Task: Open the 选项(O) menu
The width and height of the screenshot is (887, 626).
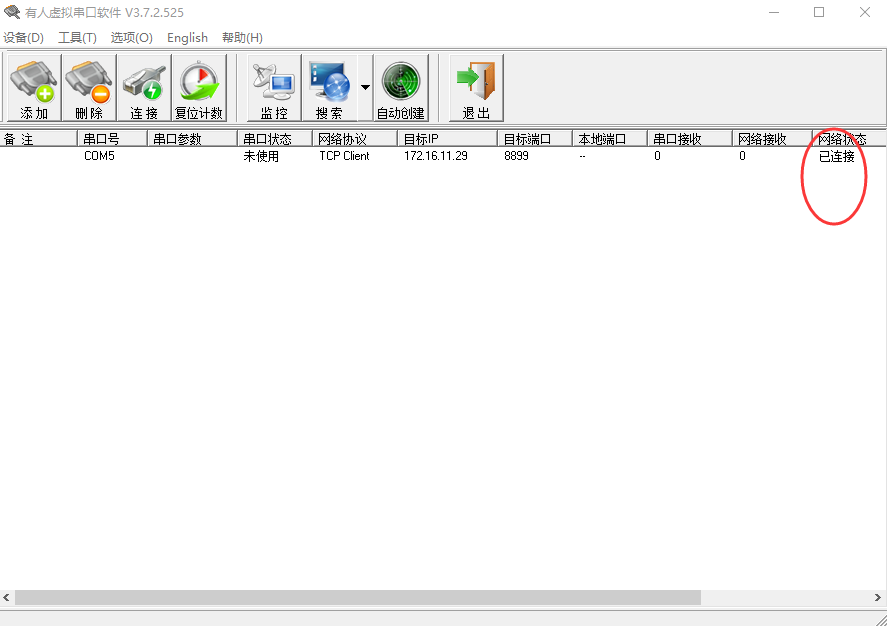Action: (x=131, y=38)
